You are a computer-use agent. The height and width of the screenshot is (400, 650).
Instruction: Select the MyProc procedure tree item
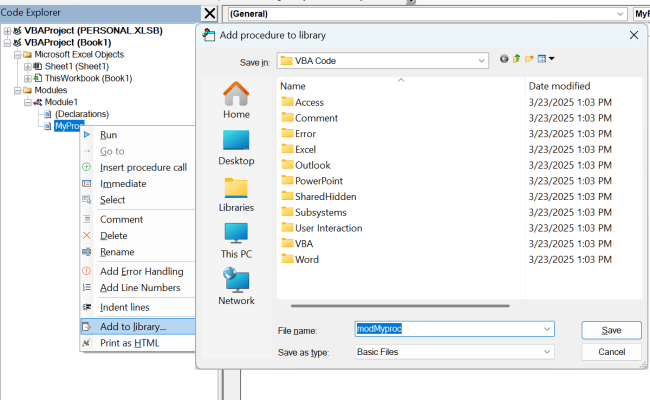point(69,126)
